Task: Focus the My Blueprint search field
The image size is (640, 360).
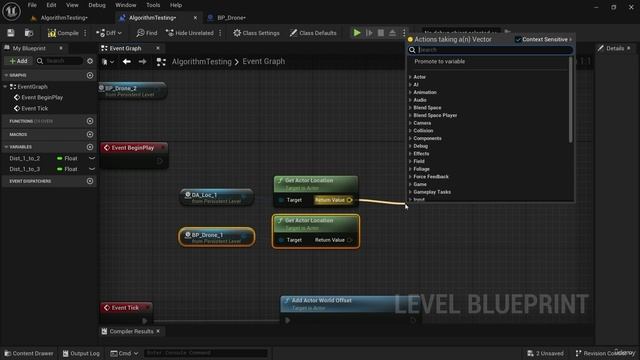Action: 60,61
